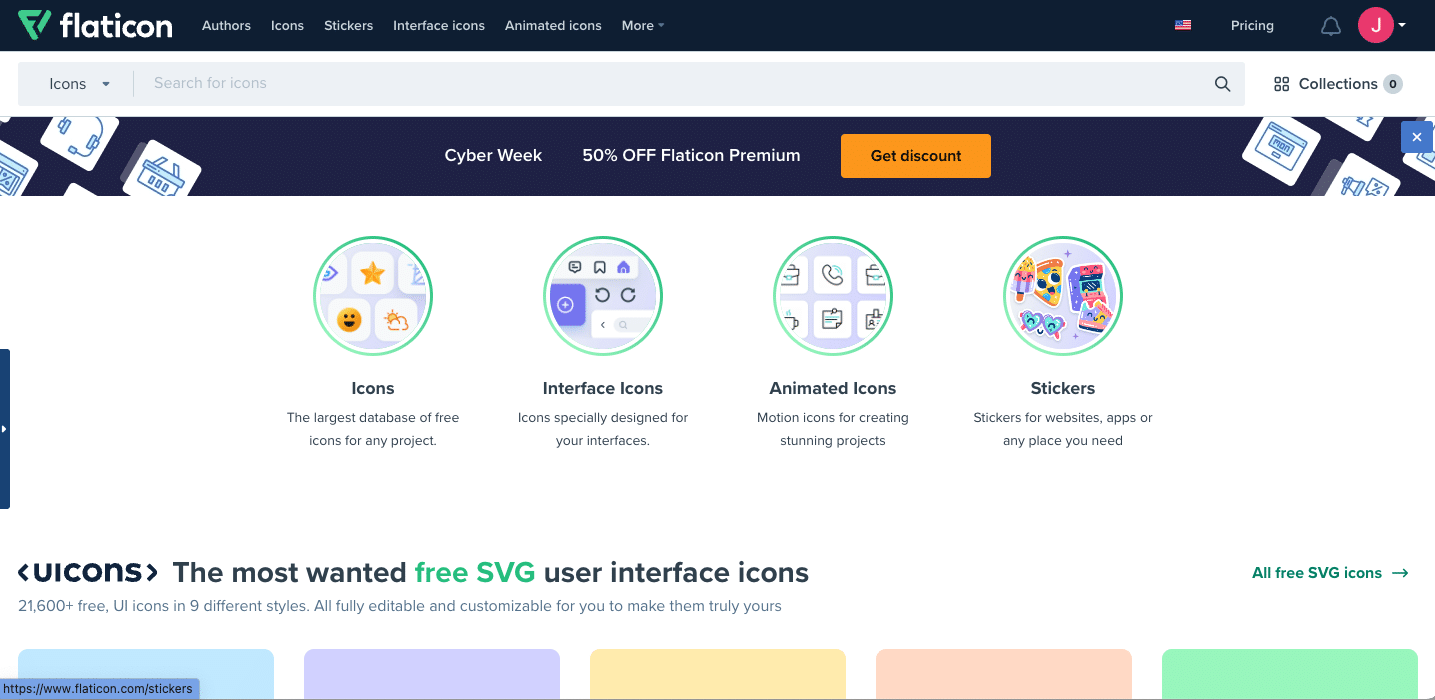The width and height of the screenshot is (1435, 700).
Task: Open the Stickers circle image
Action: point(1063,296)
